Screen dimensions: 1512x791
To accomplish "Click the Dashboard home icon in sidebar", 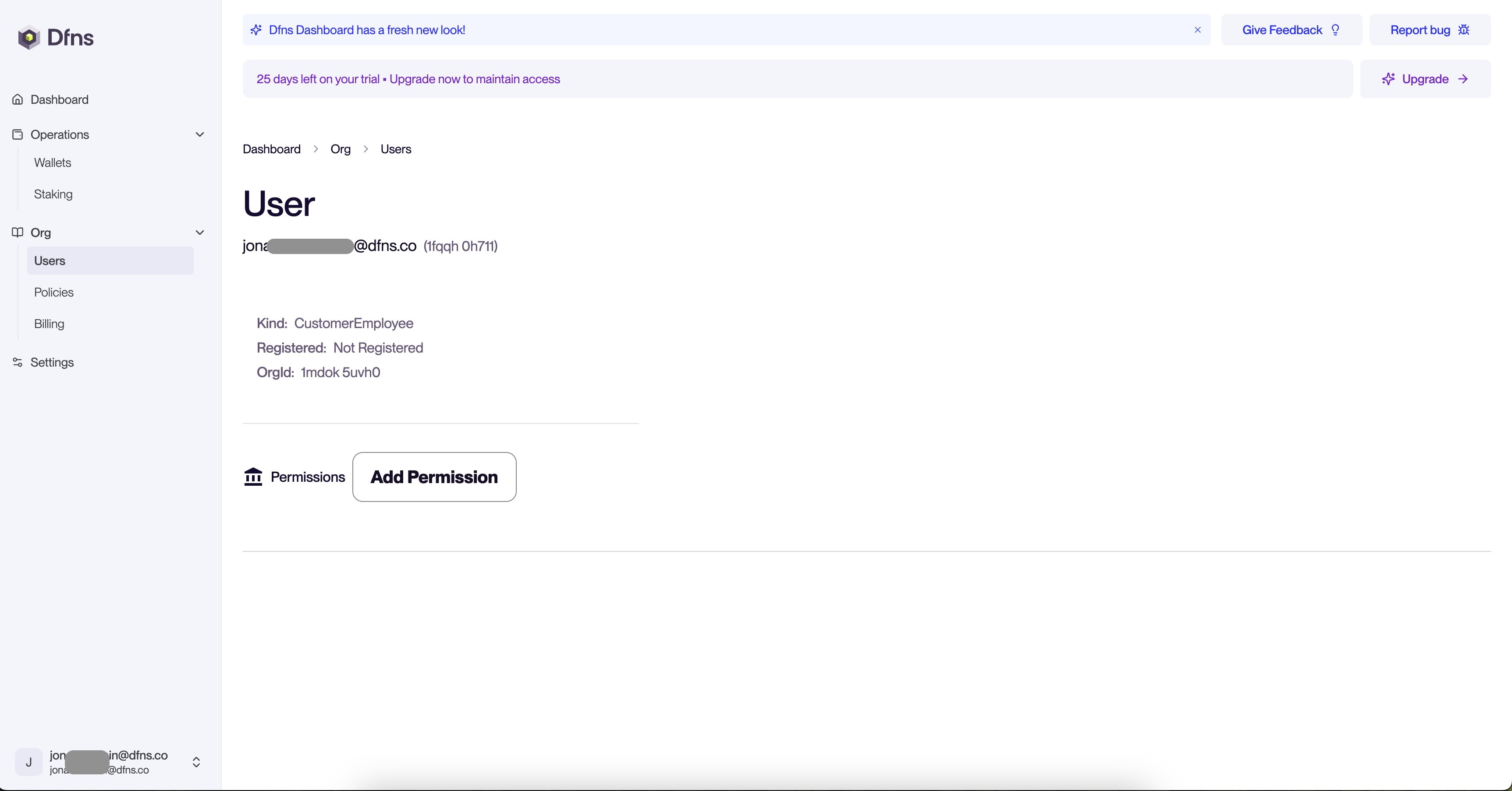I will pos(18,100).
